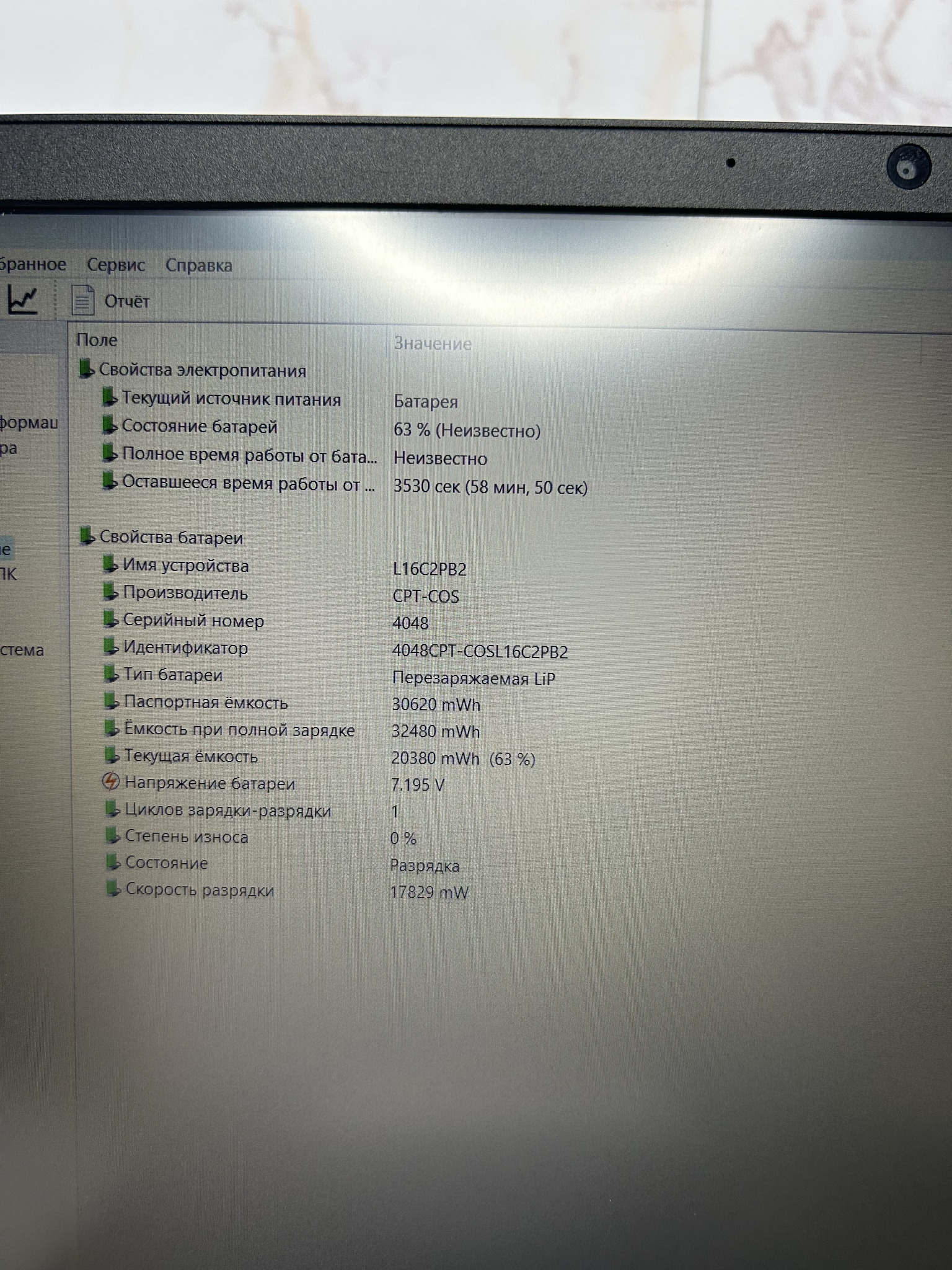Select the Оставшееся время работы row

pyautogui.click(x=248, y=484)
